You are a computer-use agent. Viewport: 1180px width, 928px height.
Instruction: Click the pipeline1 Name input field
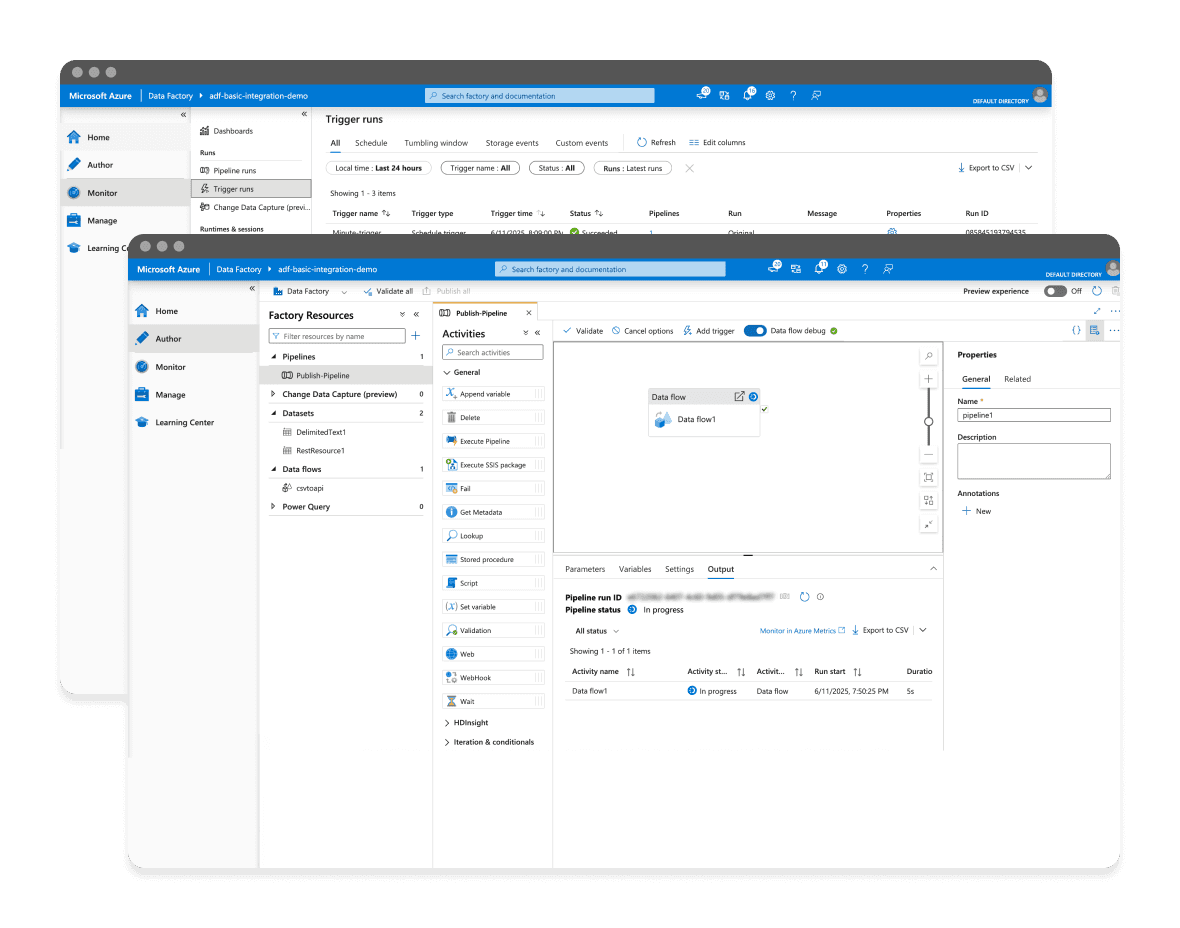[x=1033, y=414]
